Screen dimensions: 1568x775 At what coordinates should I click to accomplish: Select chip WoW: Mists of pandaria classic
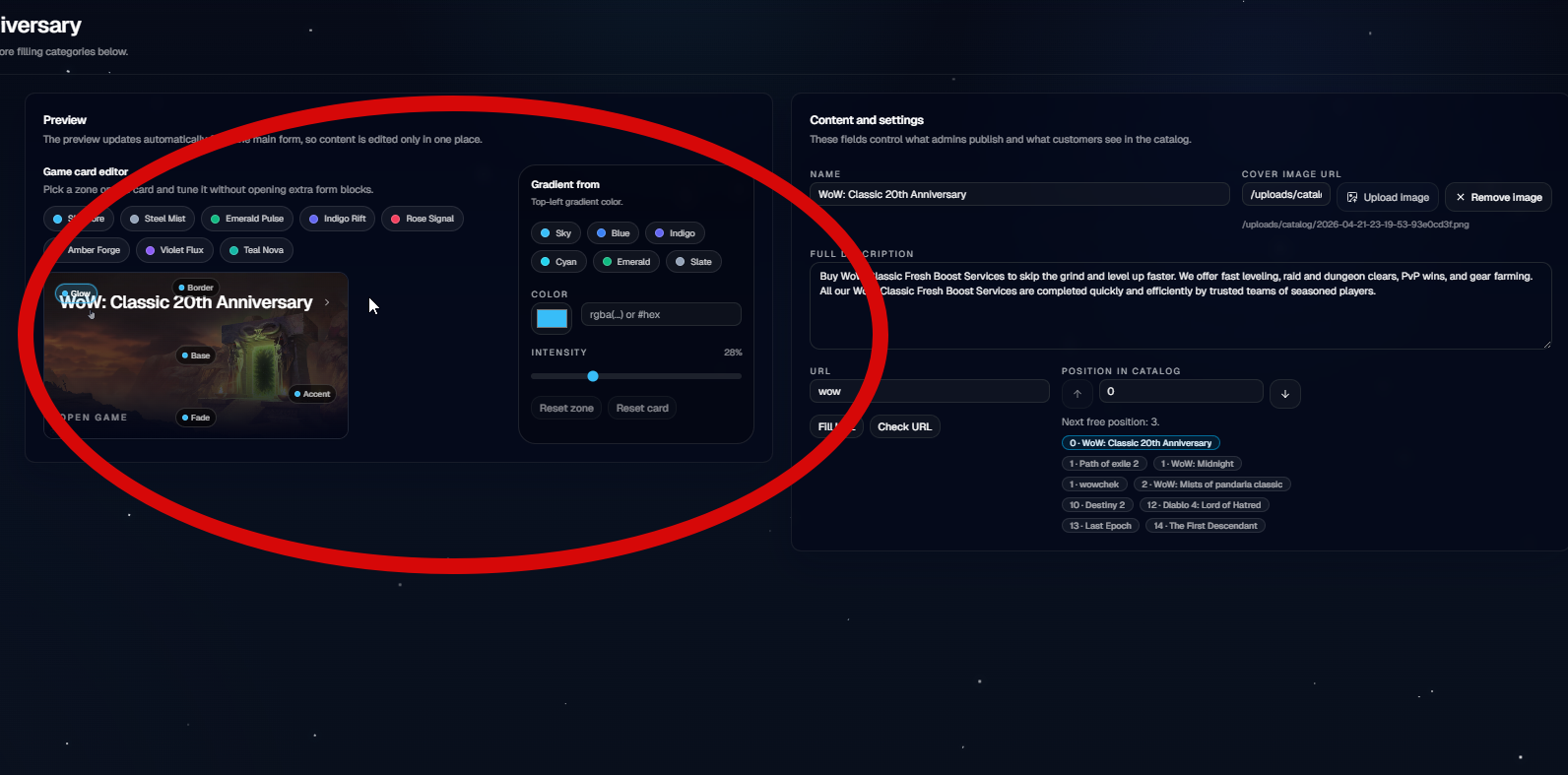(1211, 484)
